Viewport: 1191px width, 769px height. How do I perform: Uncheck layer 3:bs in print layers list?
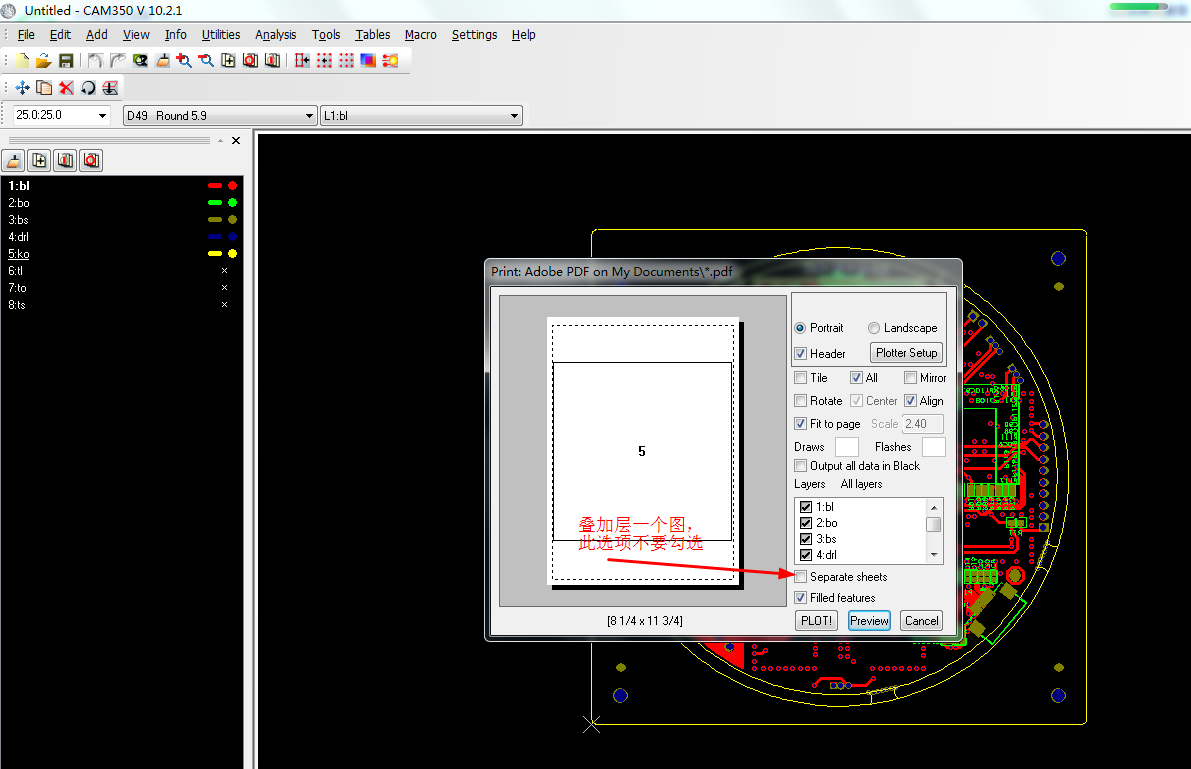806,539
